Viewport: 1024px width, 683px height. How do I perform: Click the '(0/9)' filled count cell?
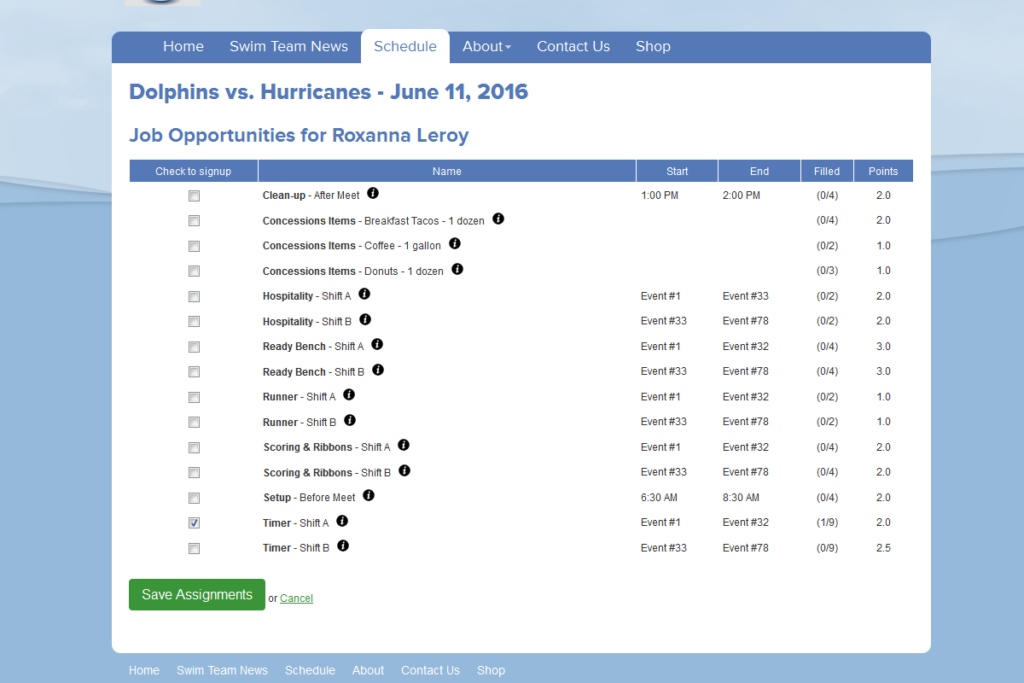coord(827,548)
